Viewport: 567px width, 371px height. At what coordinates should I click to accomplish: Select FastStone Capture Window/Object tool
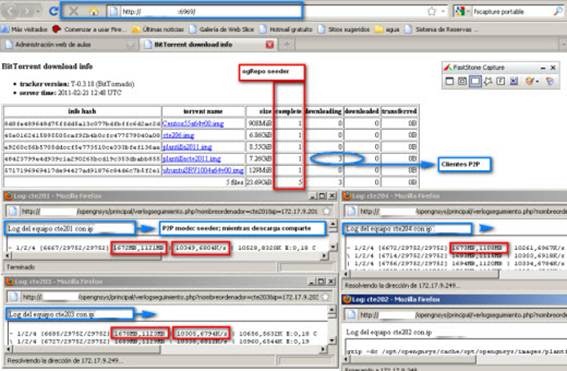click(x=462, y=81)
